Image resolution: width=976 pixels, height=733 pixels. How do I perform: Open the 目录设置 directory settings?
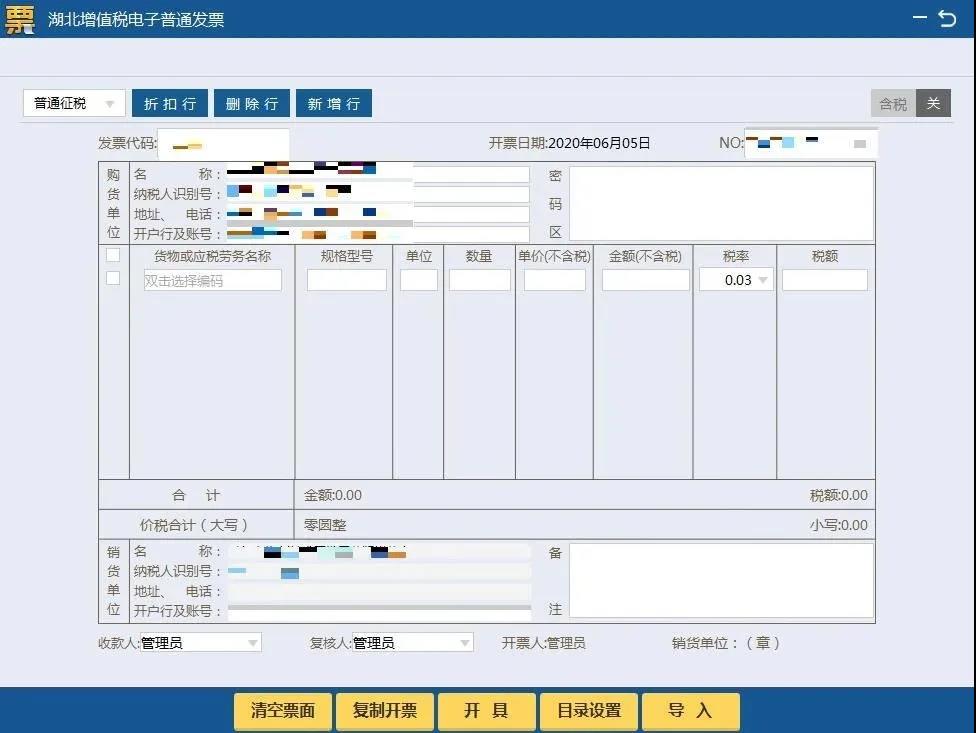coord(588,711)
